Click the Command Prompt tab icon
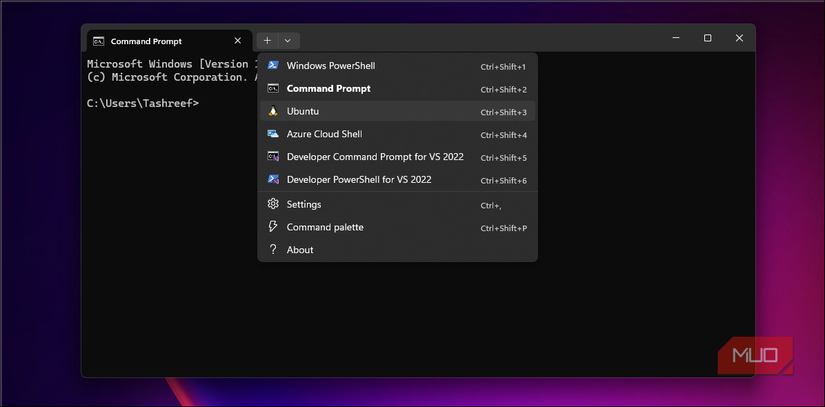This screenshot has width=825, height=407. click(98, 41)
